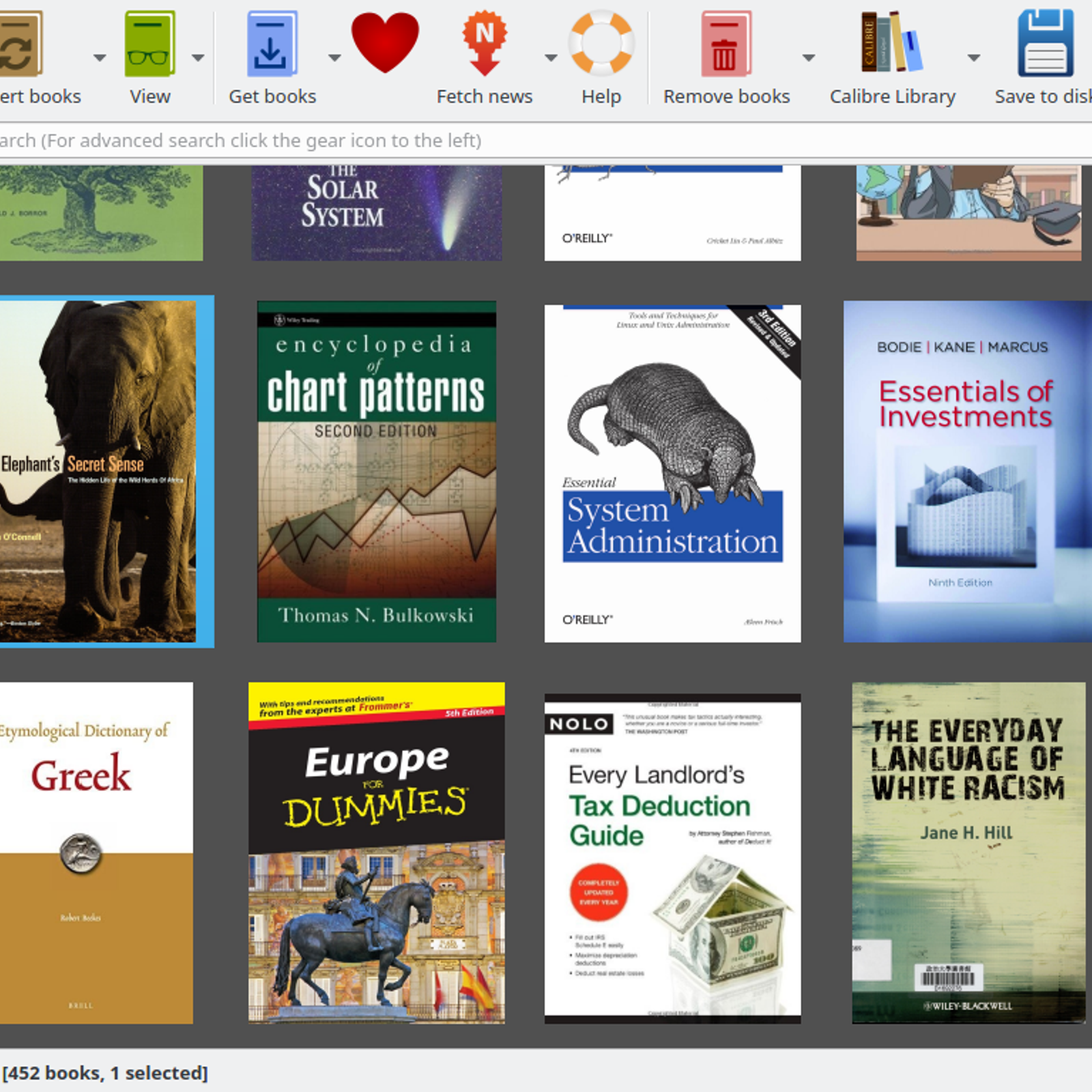Select Europe for Dummies cover
Screen dimensions: 1092x1092
(x=377, y=853)
